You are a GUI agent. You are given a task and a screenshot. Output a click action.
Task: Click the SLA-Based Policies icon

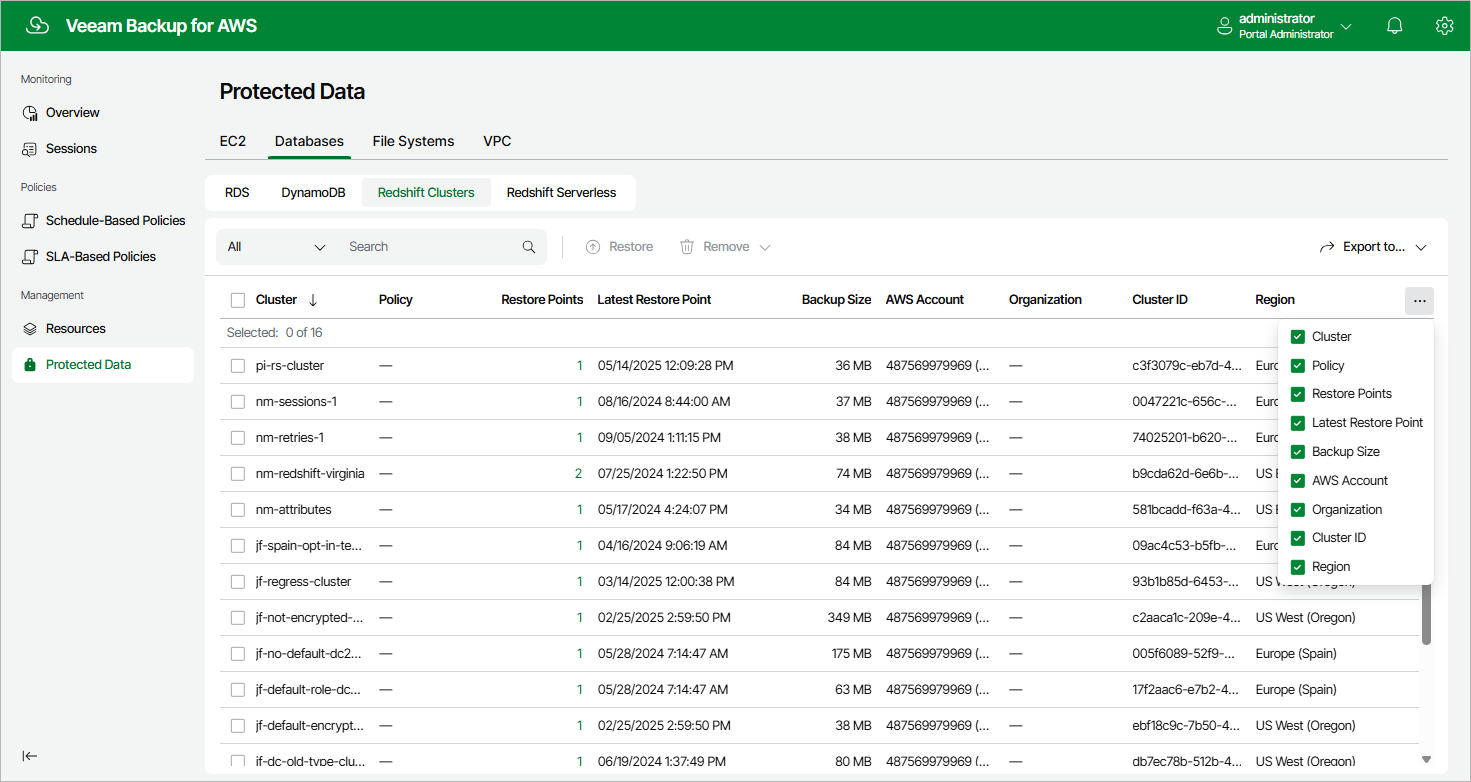click(30, 257)
